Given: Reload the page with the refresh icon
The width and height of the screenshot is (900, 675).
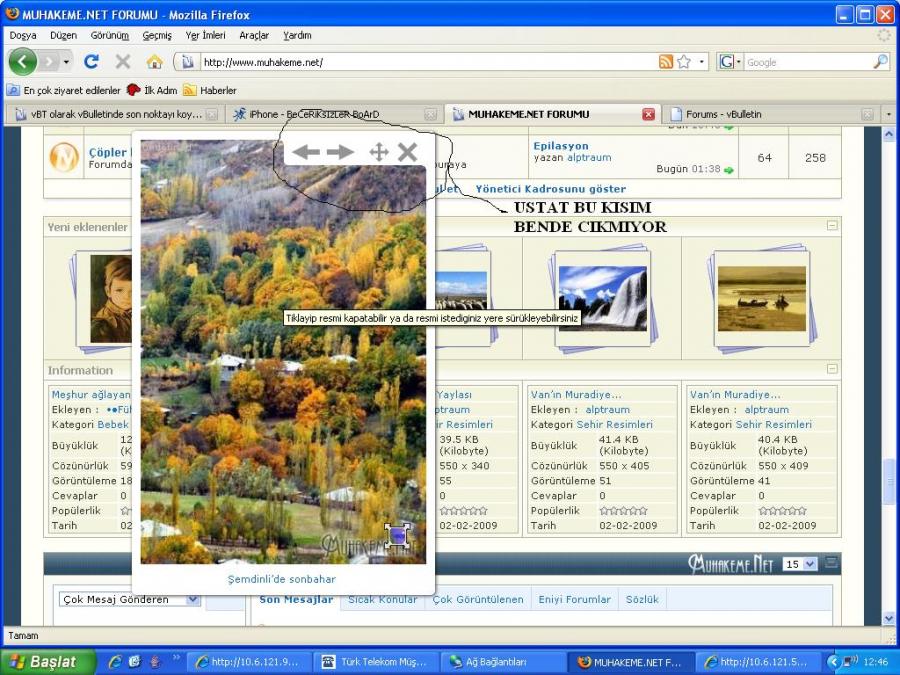Looking at the screenshot, I should click(91, 61).
